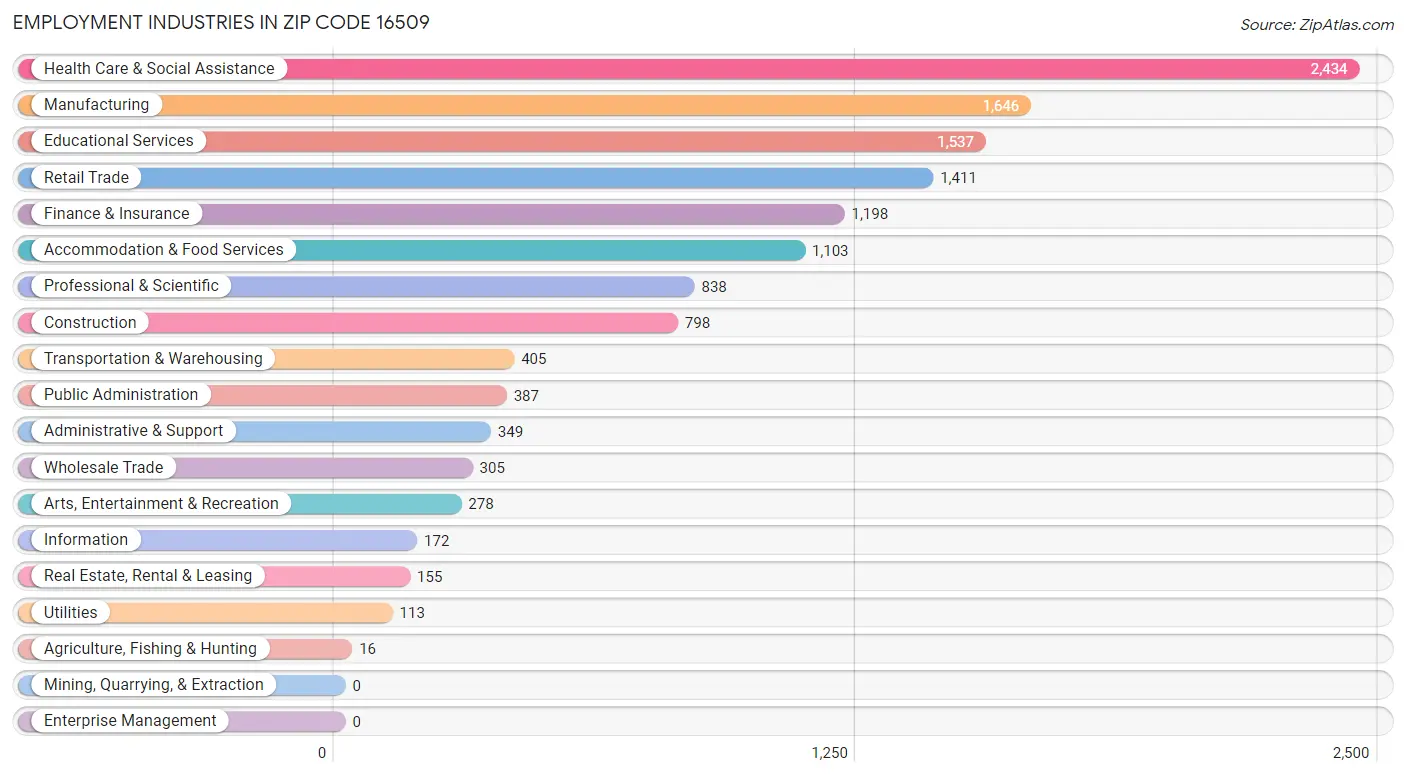The image size is (1406, 776).
Task: Click the Arts, Entertainment & Recreation label
Action: [x=161, y=504]
